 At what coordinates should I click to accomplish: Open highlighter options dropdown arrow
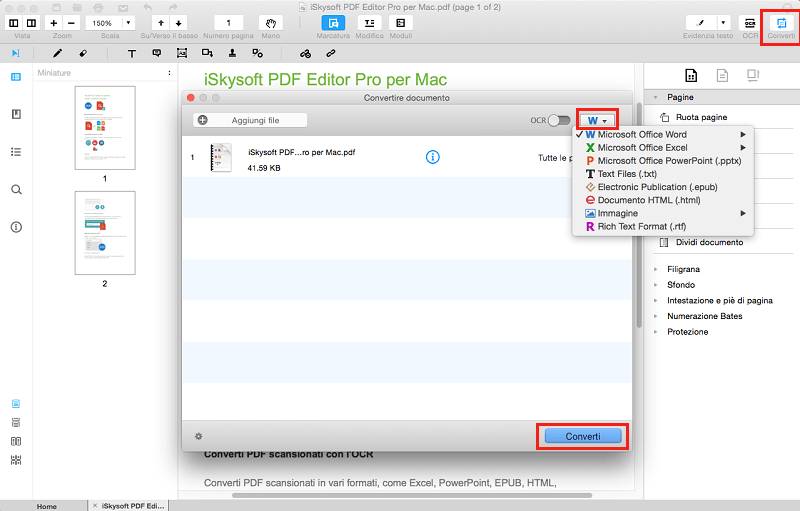click(x=723, y=23)
